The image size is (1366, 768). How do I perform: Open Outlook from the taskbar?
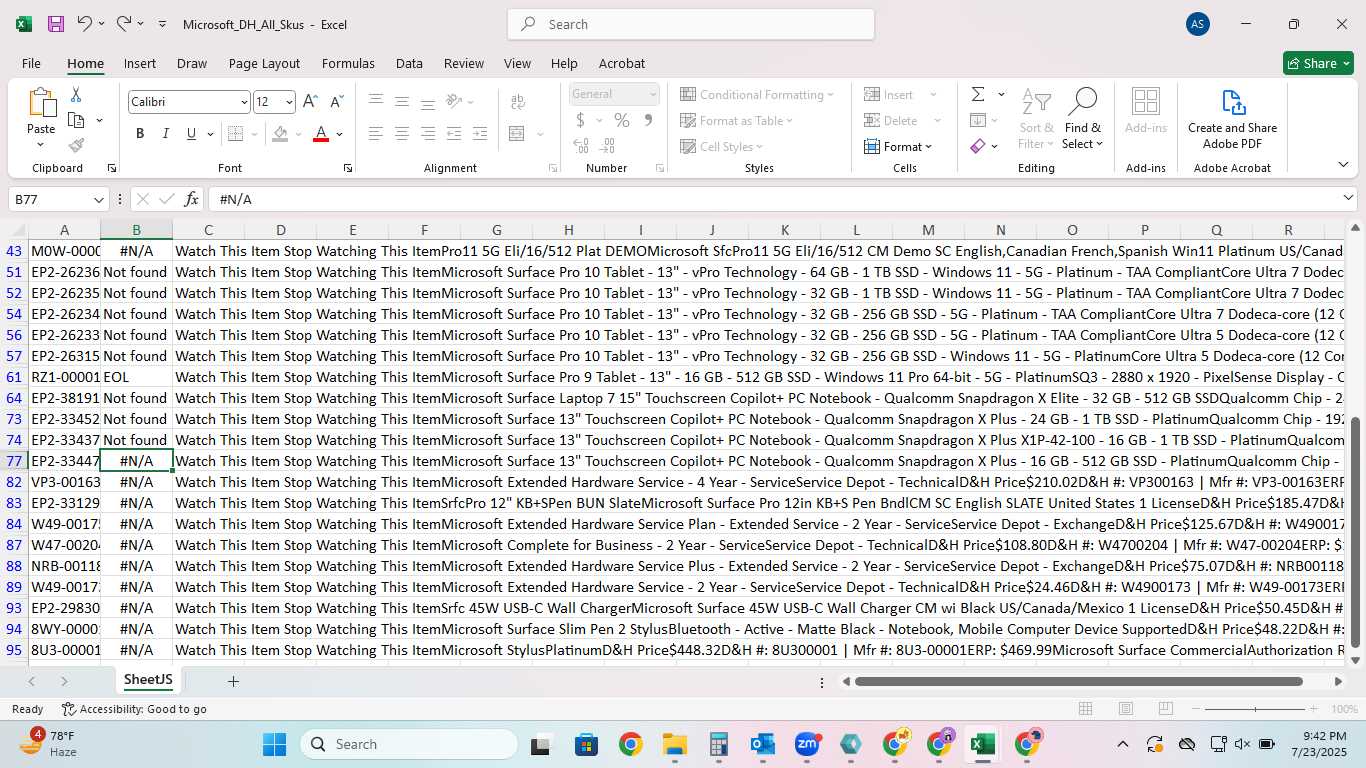(x=762, y=744)
